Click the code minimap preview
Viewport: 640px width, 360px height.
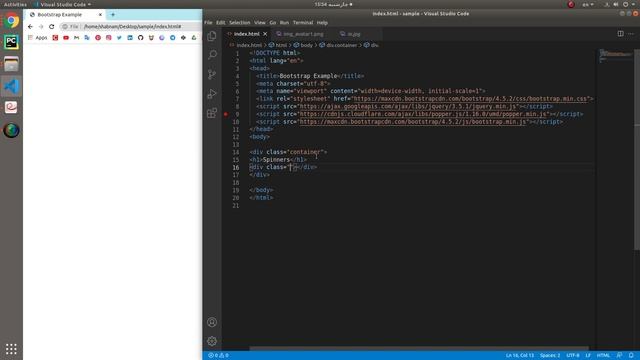[615, 56]
